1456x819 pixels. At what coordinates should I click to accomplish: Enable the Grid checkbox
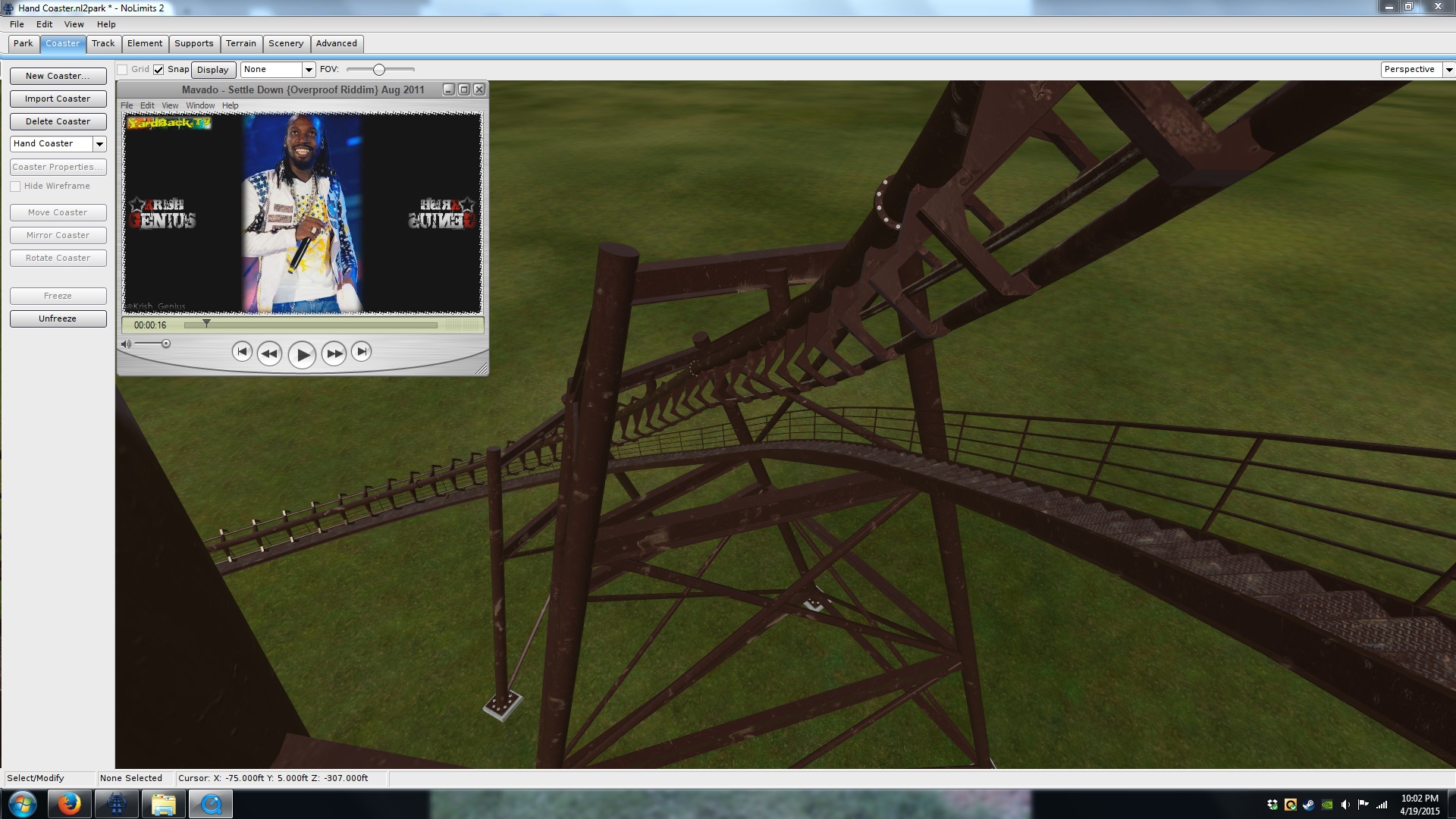(x=122, y=70)
